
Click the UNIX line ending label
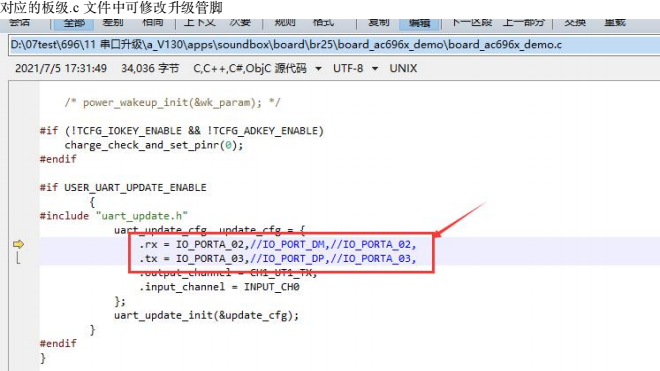tap(403, 68)
